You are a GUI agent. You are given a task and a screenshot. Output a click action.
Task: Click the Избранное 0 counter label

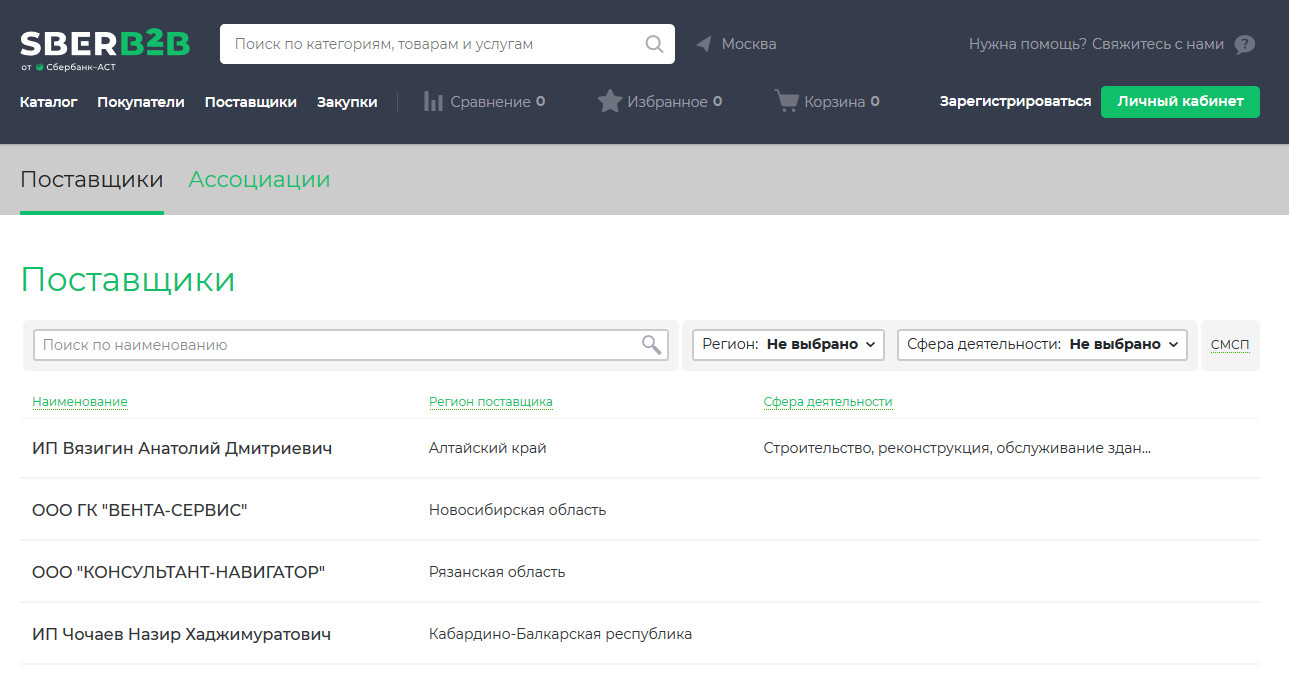675,102
